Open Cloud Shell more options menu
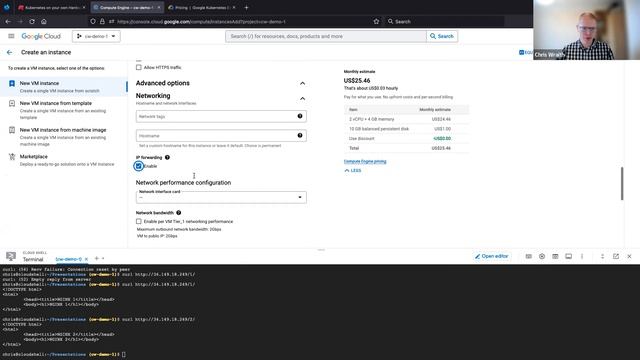 coord(582,256)
